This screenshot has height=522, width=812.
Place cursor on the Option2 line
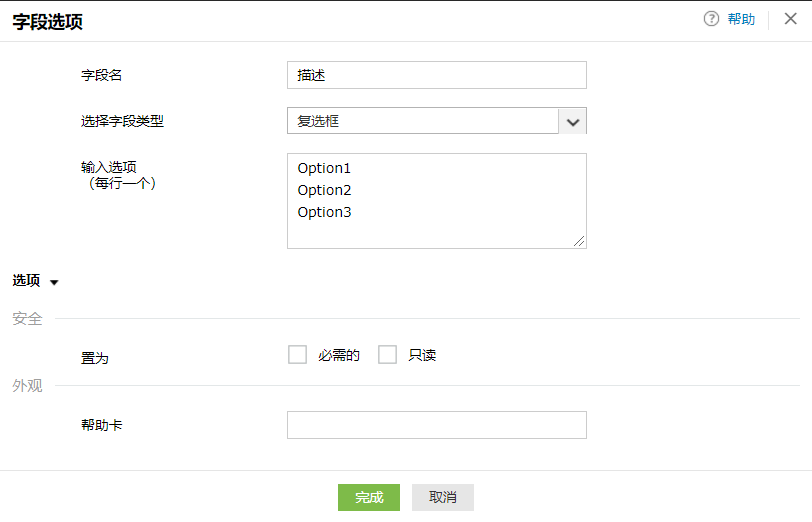324,190
